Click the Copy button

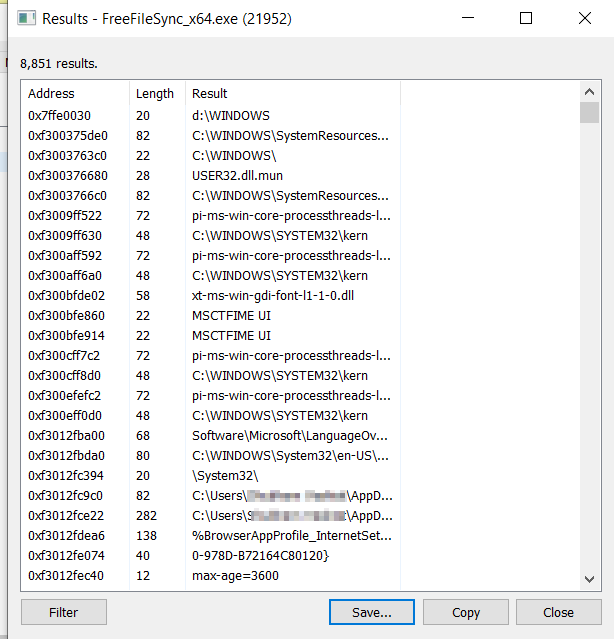point(465,612)
